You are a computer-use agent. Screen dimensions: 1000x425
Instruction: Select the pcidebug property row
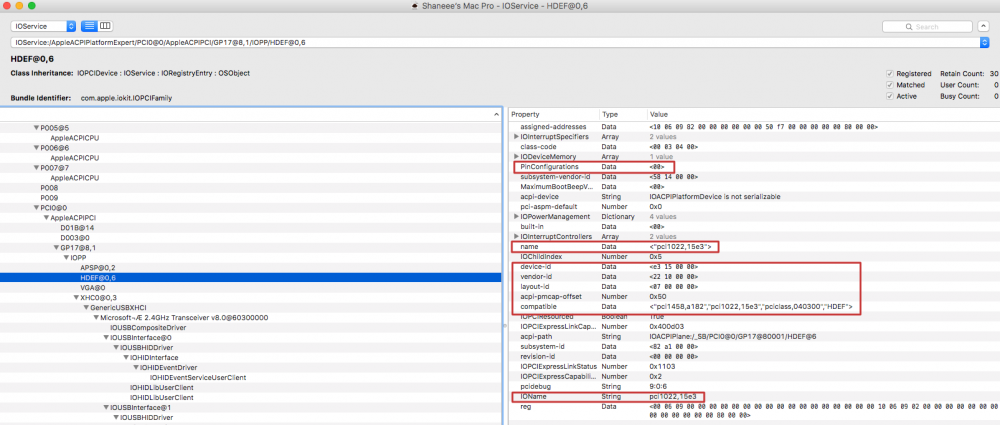[x=754, y=386]
